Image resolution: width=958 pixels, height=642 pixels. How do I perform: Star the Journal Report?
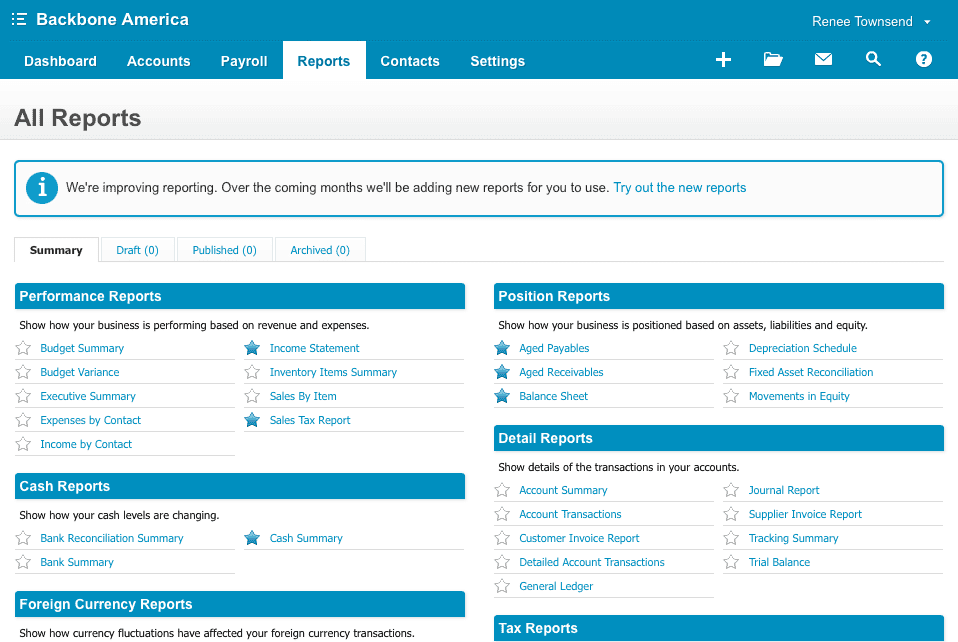pos(731,490)
